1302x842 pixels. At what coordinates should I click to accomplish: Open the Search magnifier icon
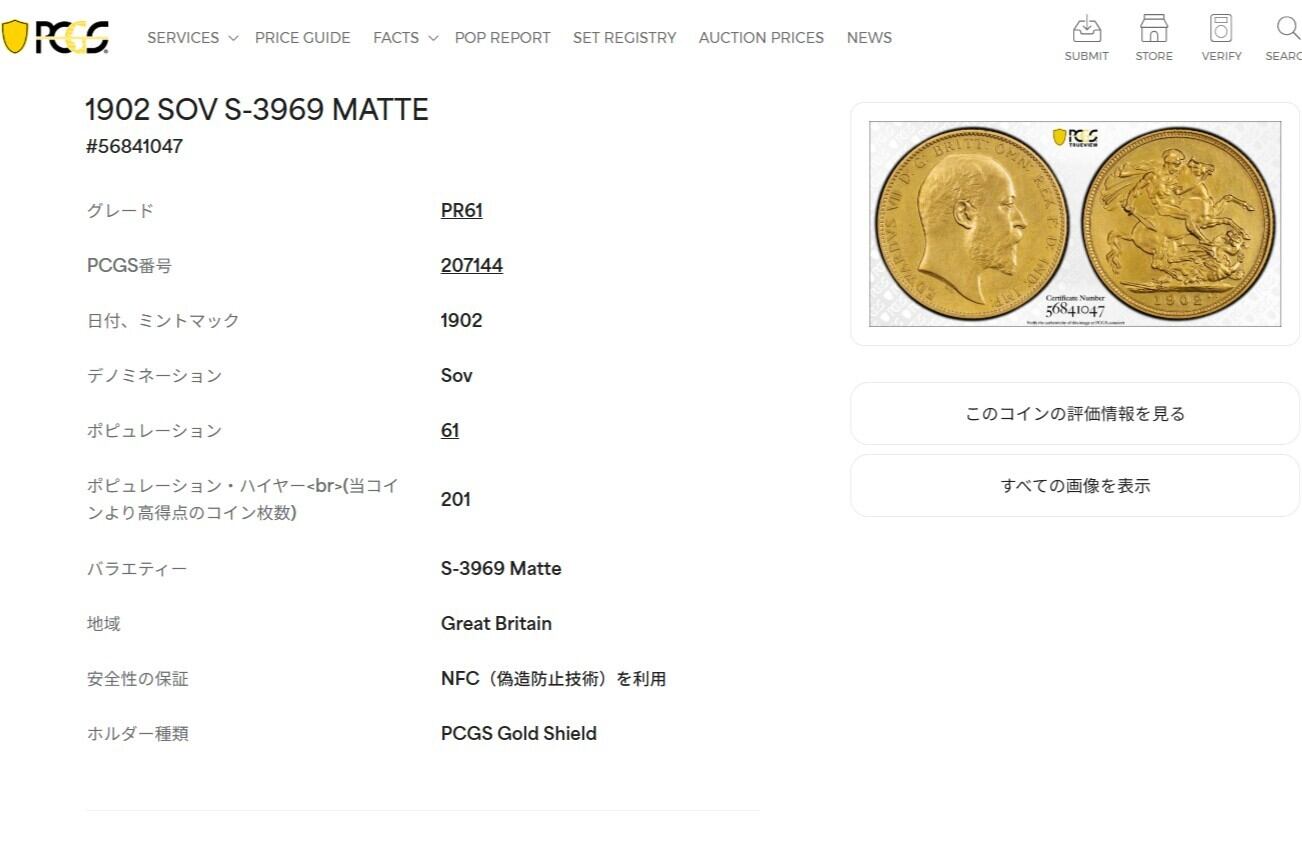click(1288, 28)
